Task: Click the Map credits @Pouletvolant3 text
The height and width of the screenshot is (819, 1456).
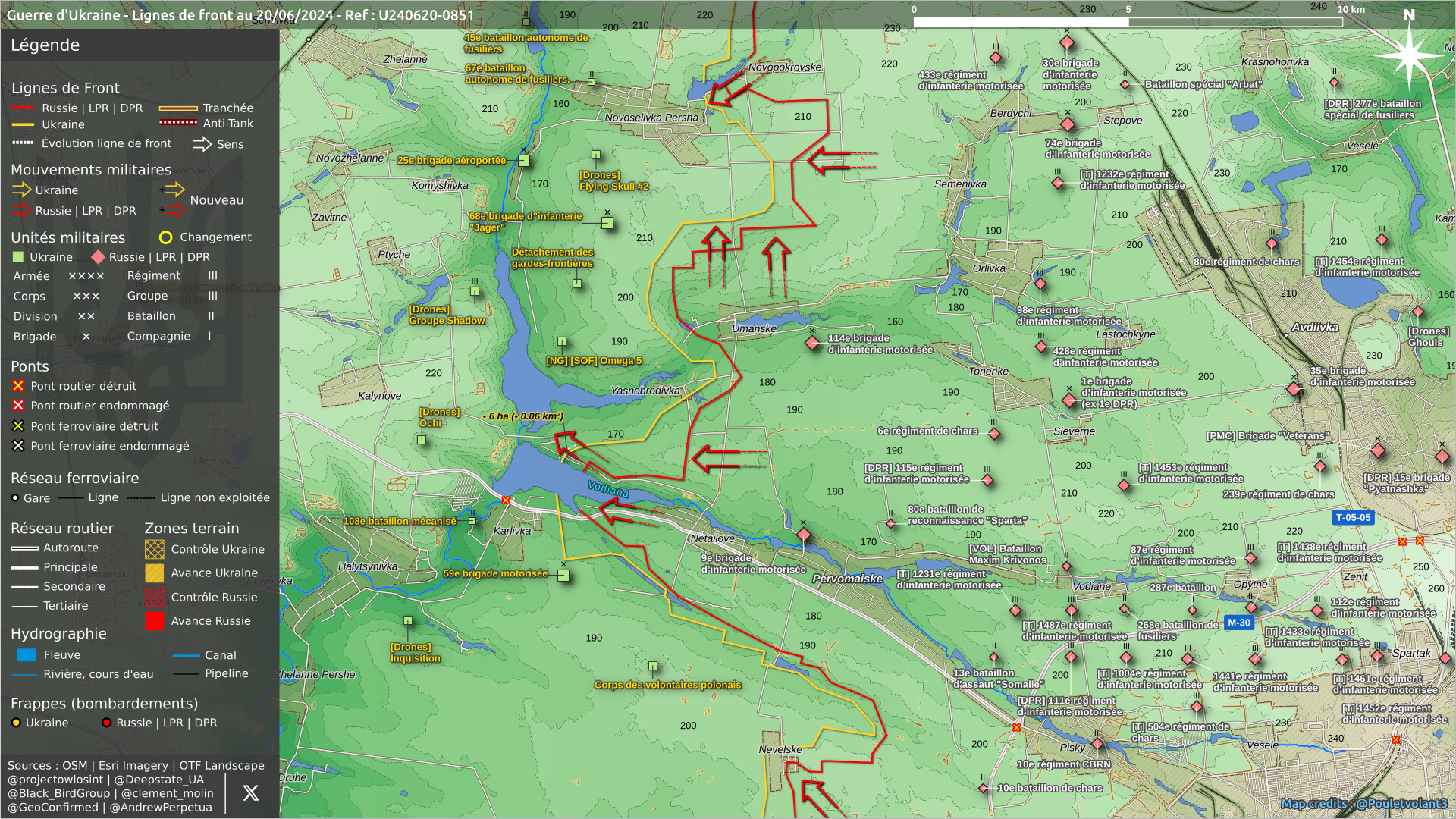Action: (x=1363, y=803)
